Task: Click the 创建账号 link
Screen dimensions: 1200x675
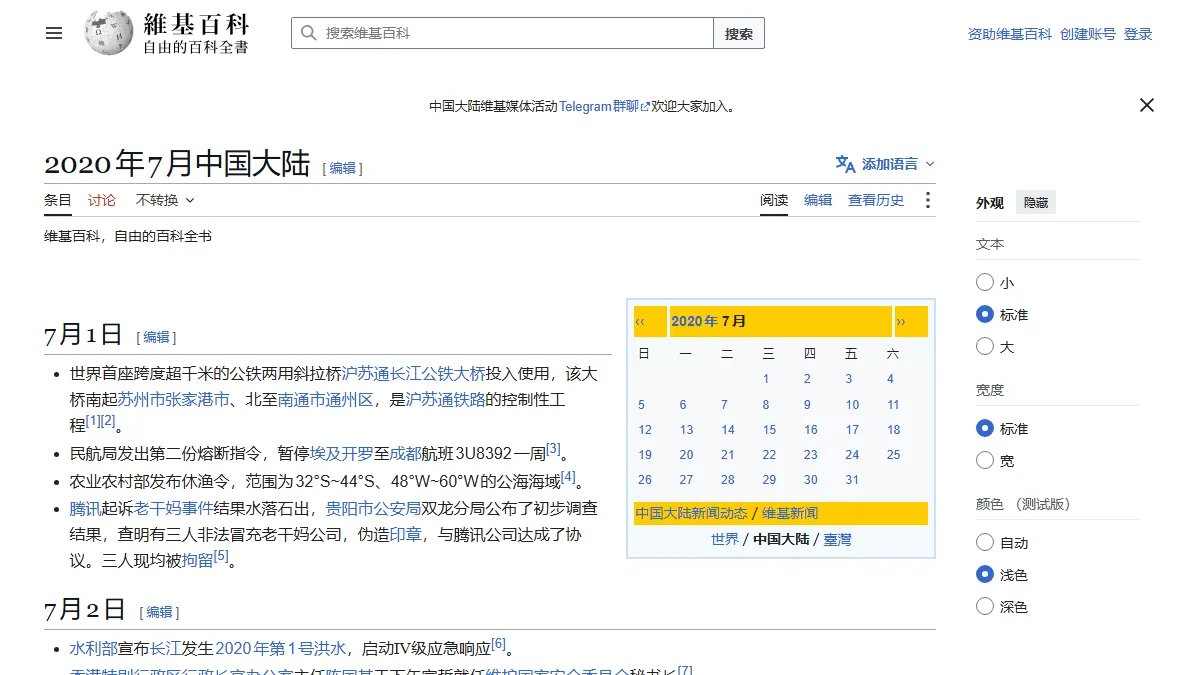Action: point(1088,34)
